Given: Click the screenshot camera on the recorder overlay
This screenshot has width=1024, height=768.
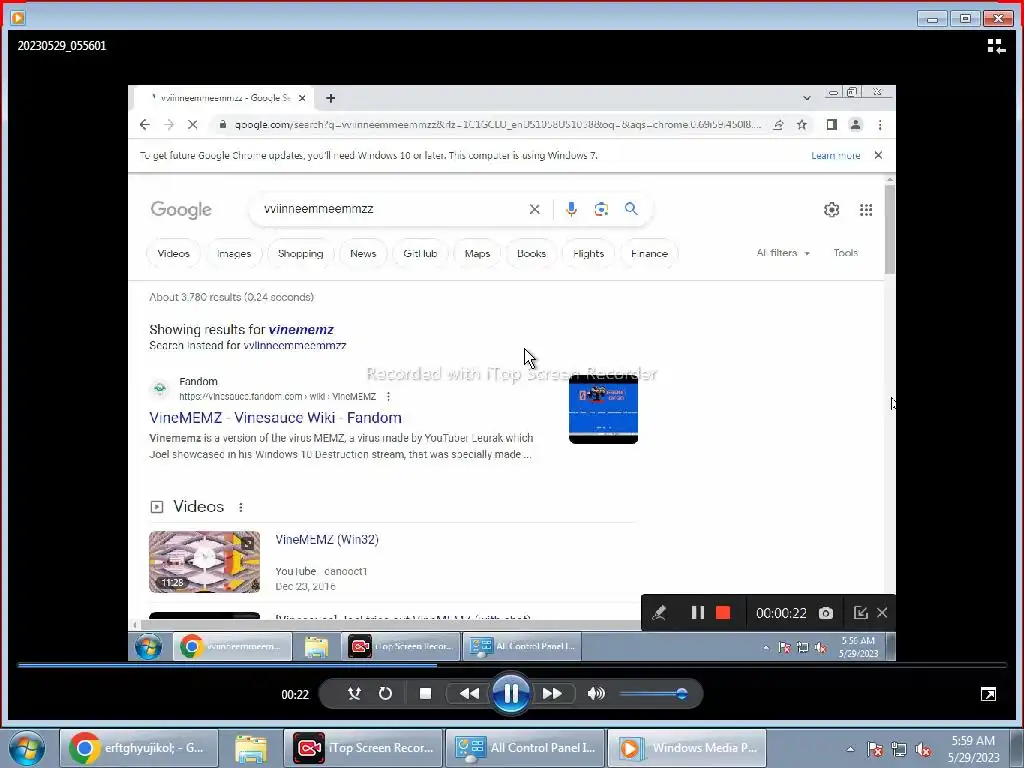Looking at the screenshot, I should pos(825,613).
